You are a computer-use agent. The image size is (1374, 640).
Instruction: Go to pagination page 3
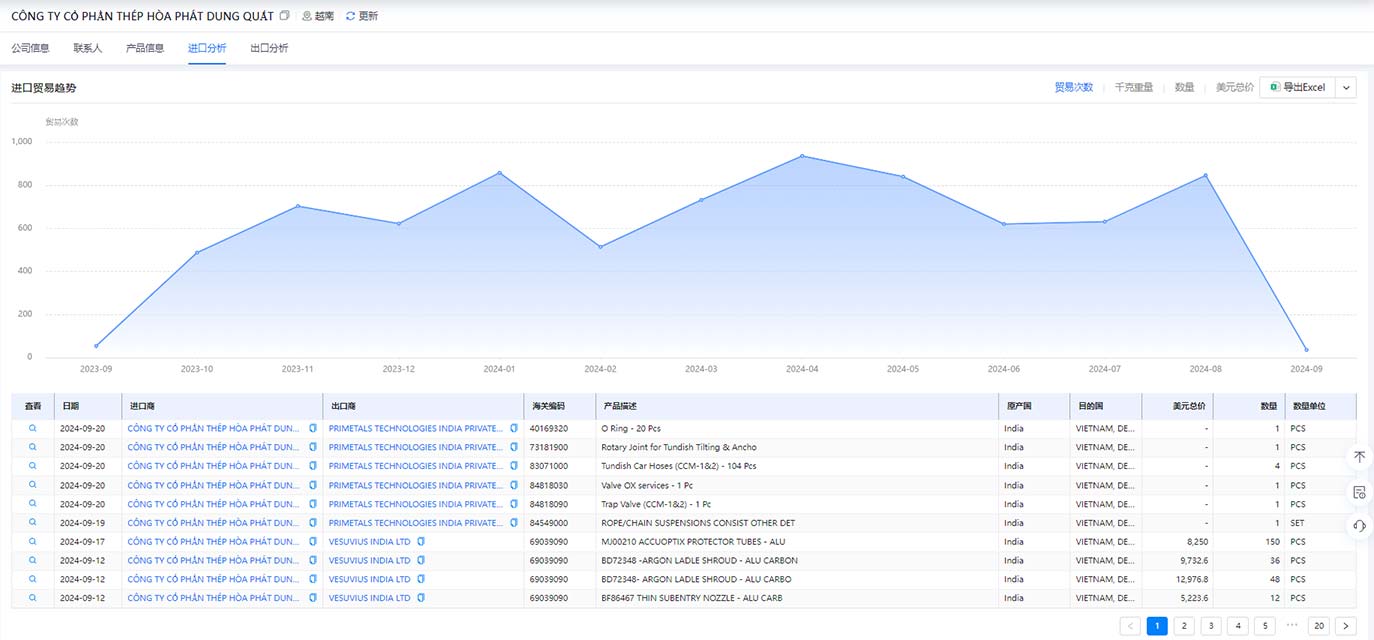pyautogui.click(x=1211, y=626)
